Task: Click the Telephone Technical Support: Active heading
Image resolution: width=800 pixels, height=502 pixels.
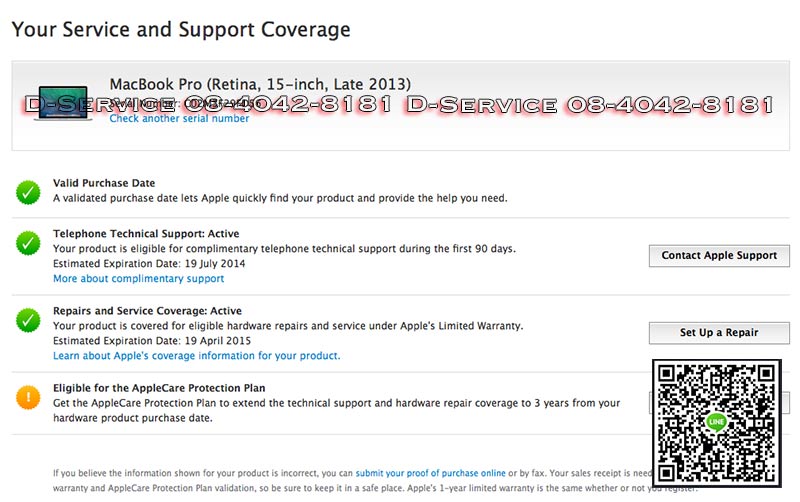Action: 146,234
